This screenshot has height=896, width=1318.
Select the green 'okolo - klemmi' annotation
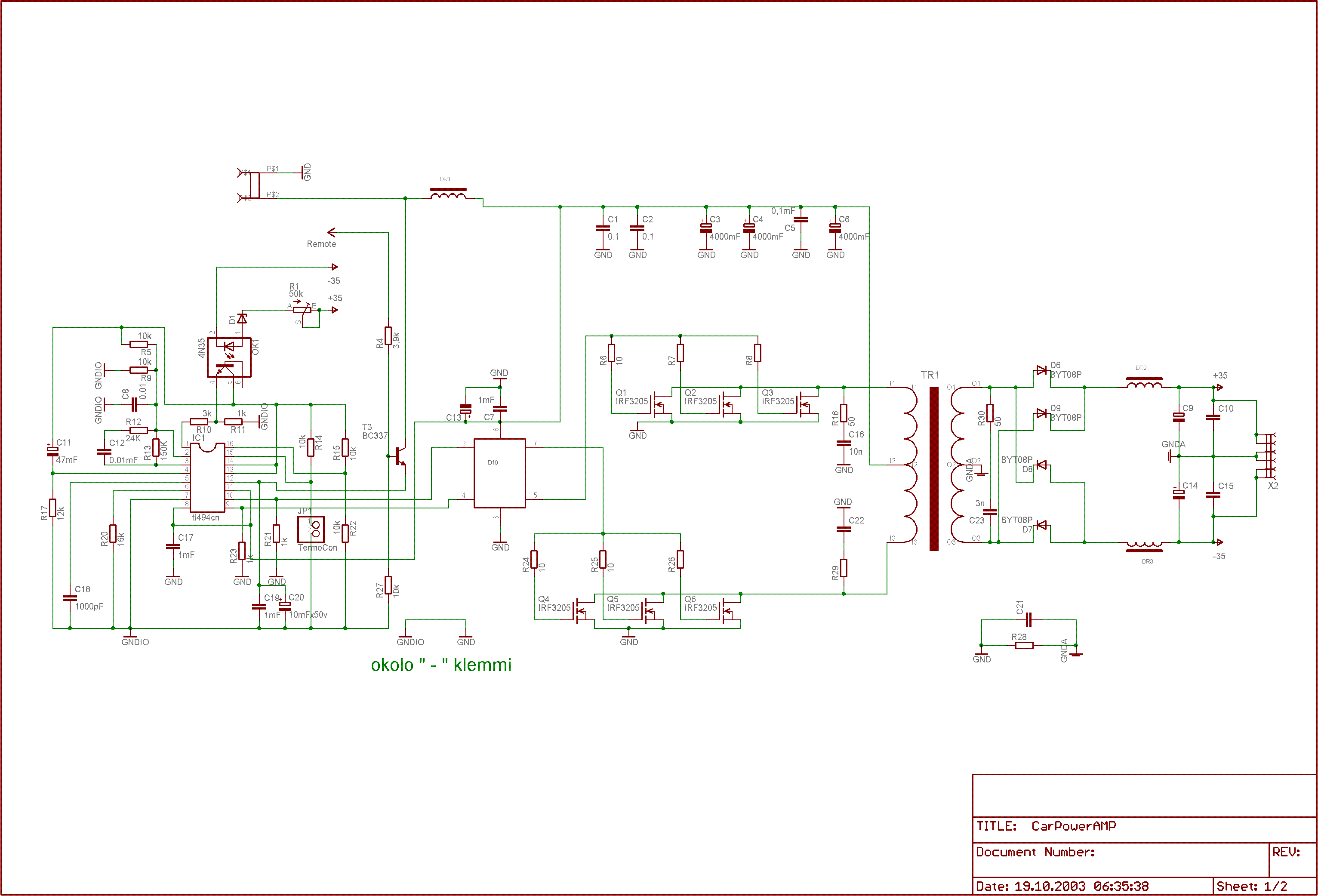(x=440, y=665)
